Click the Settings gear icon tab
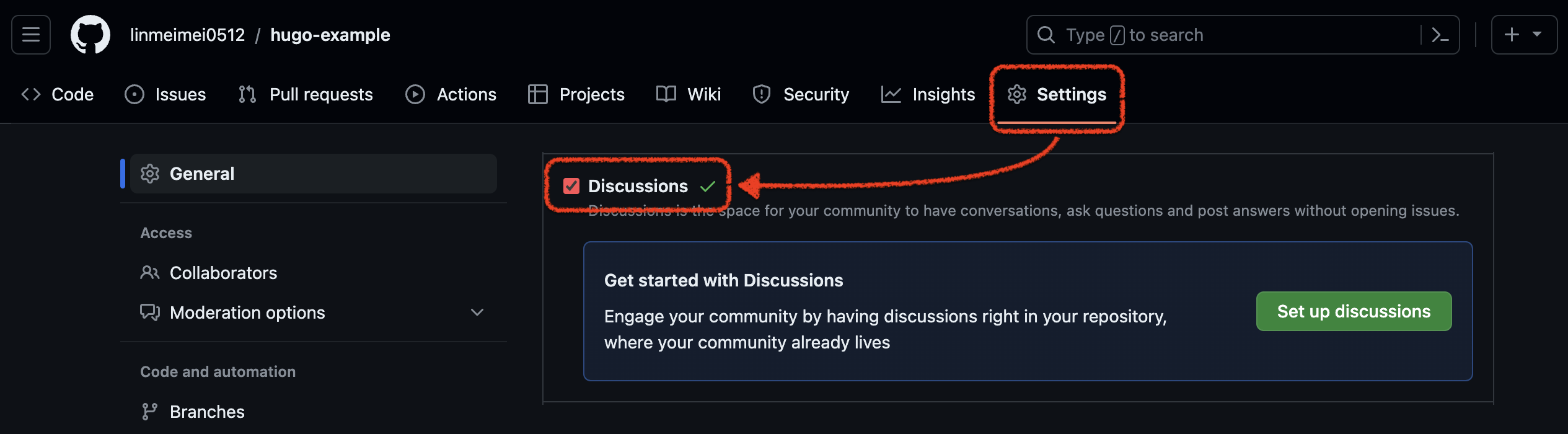The width and height of the screenshot is (1568, 434). tap(1017, 94)
